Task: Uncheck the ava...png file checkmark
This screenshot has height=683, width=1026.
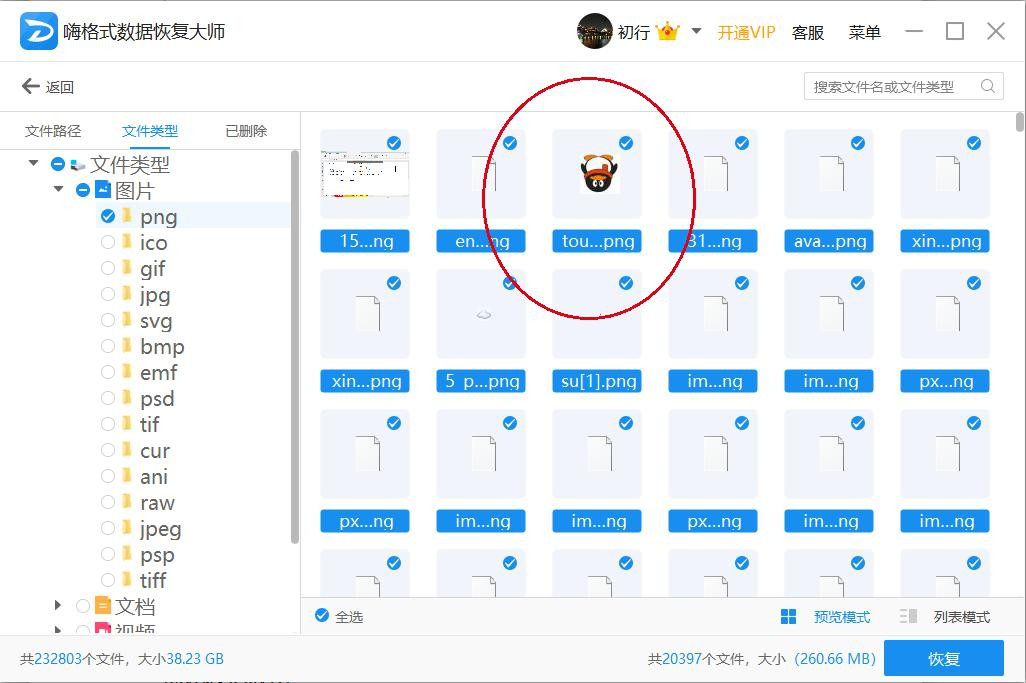Action: (858, 143)
